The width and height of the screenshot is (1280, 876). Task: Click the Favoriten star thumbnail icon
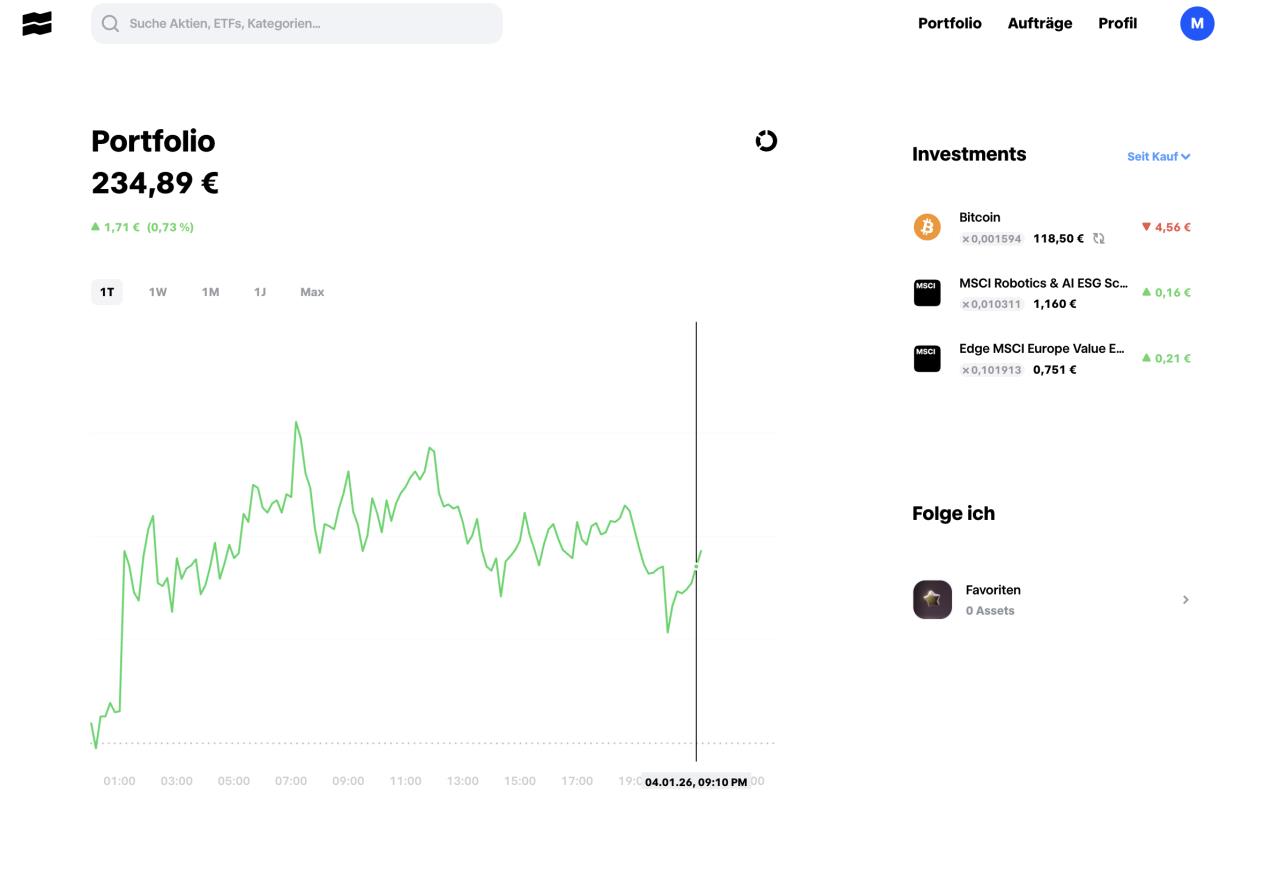point(932,600)
